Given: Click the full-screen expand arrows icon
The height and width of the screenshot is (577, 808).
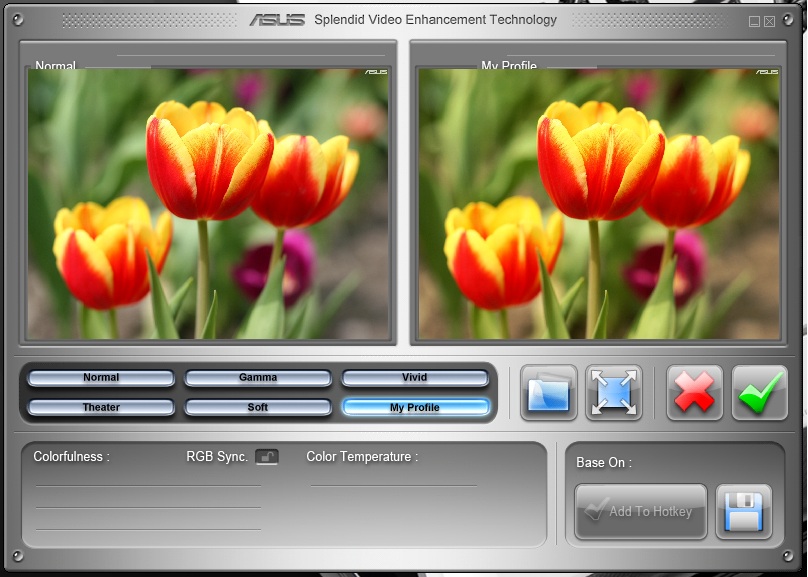Looking at the screenshot, I should tap(614, 393).
